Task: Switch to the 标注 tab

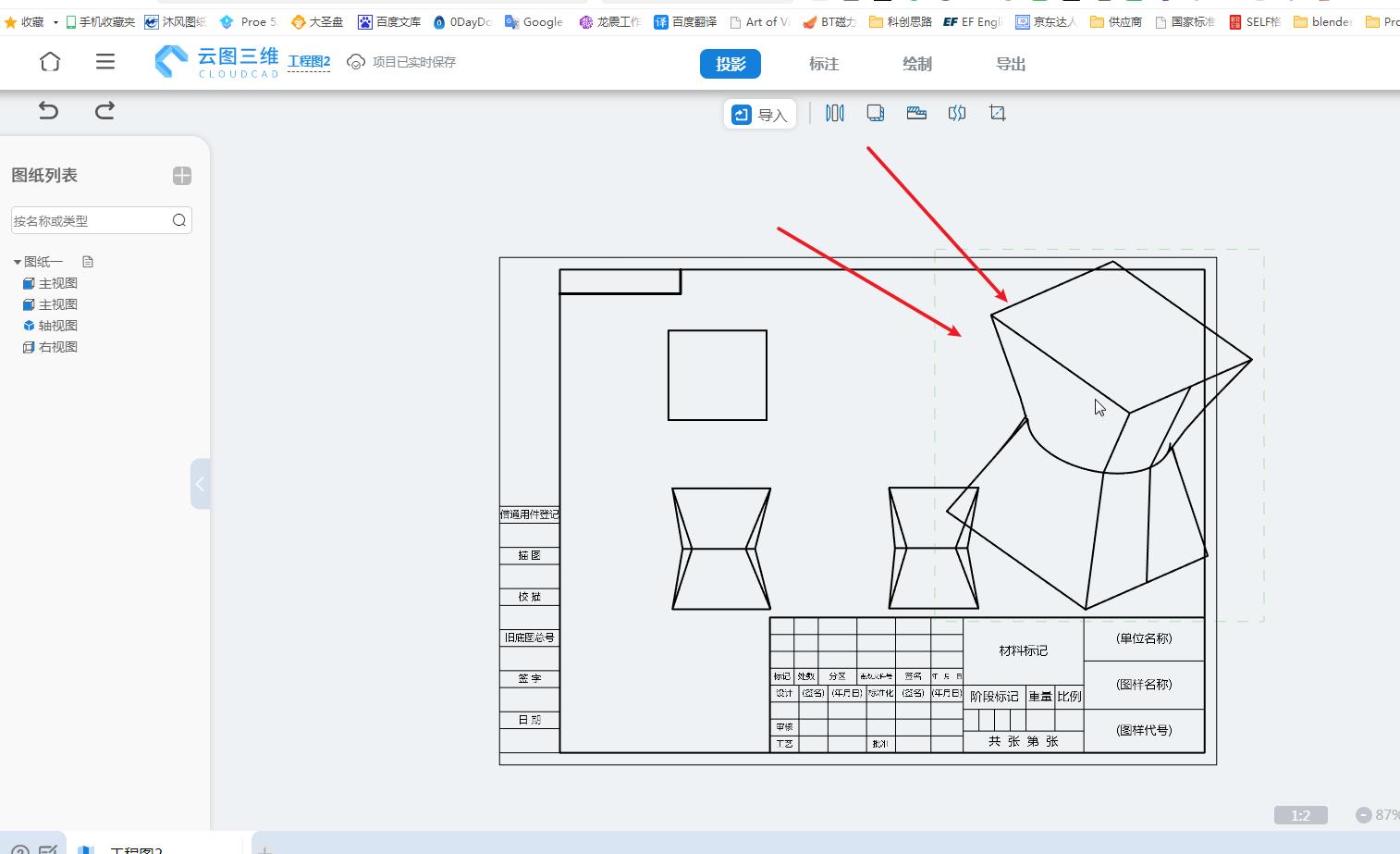Action: pos(823,64)
